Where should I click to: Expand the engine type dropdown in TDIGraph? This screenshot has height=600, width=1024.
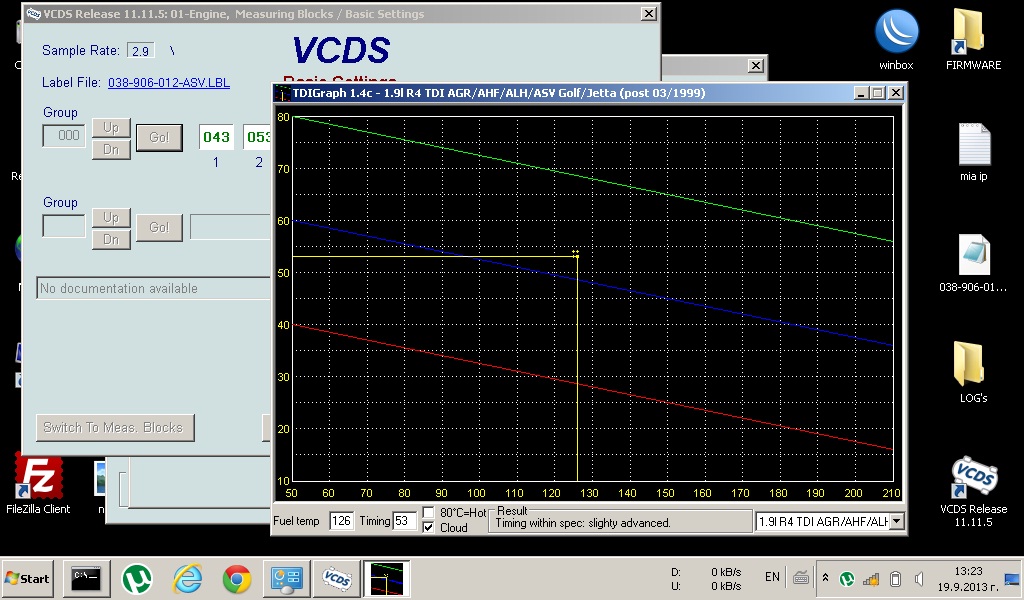[895, 521]
